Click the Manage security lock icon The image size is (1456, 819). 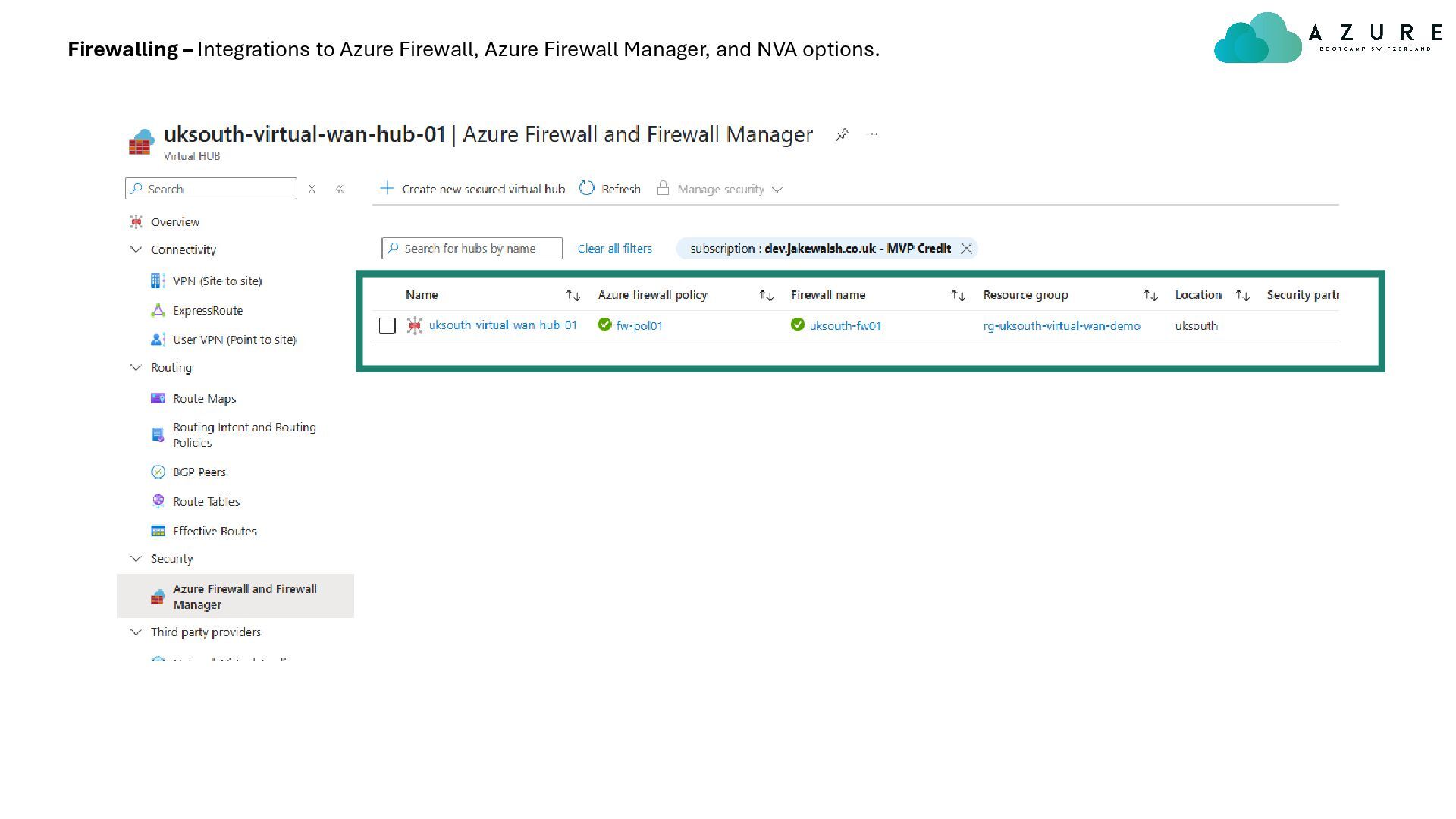[663, 188]
